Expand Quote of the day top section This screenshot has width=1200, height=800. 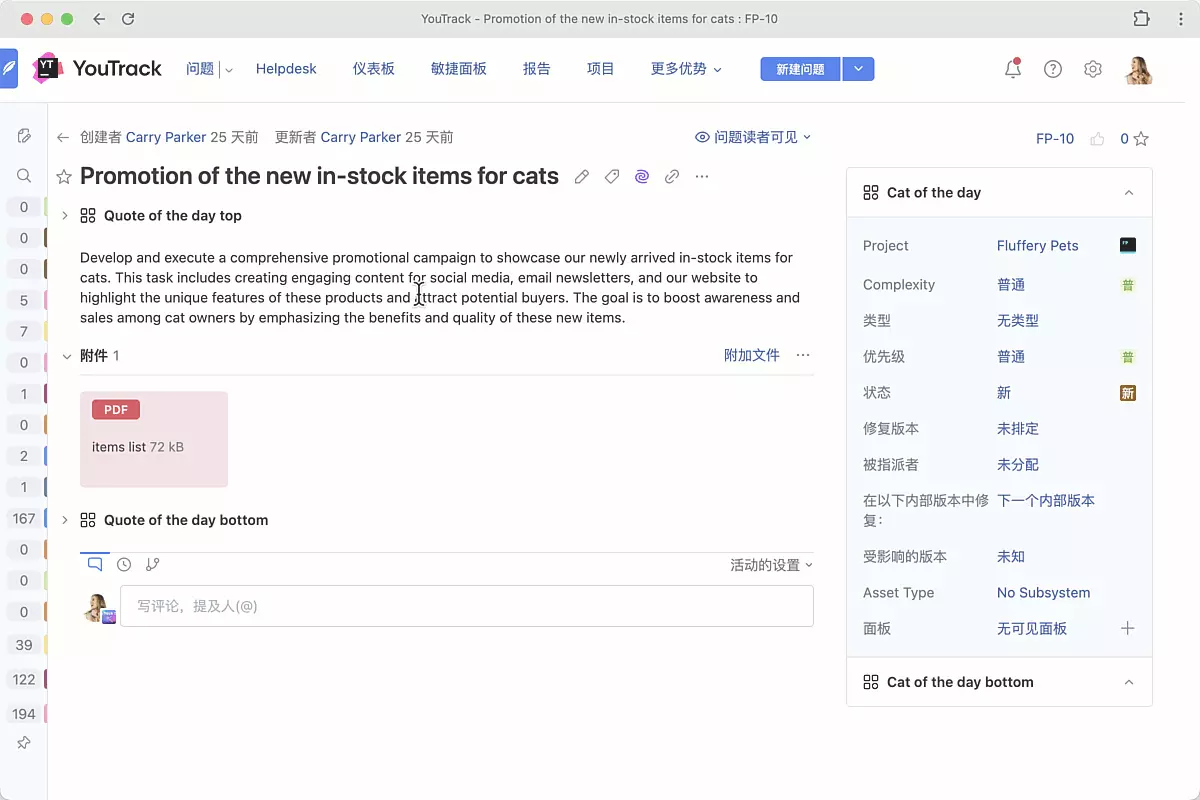coord(65,216)
